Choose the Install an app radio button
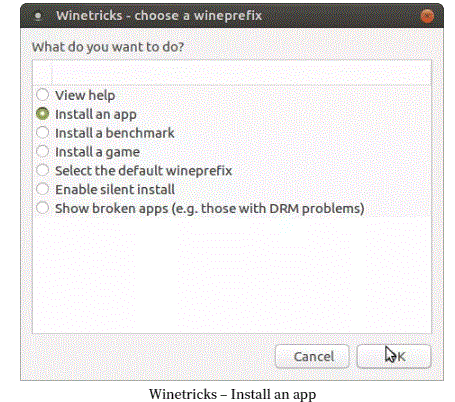This screenshot has width=455, height=402. (42, 114)
